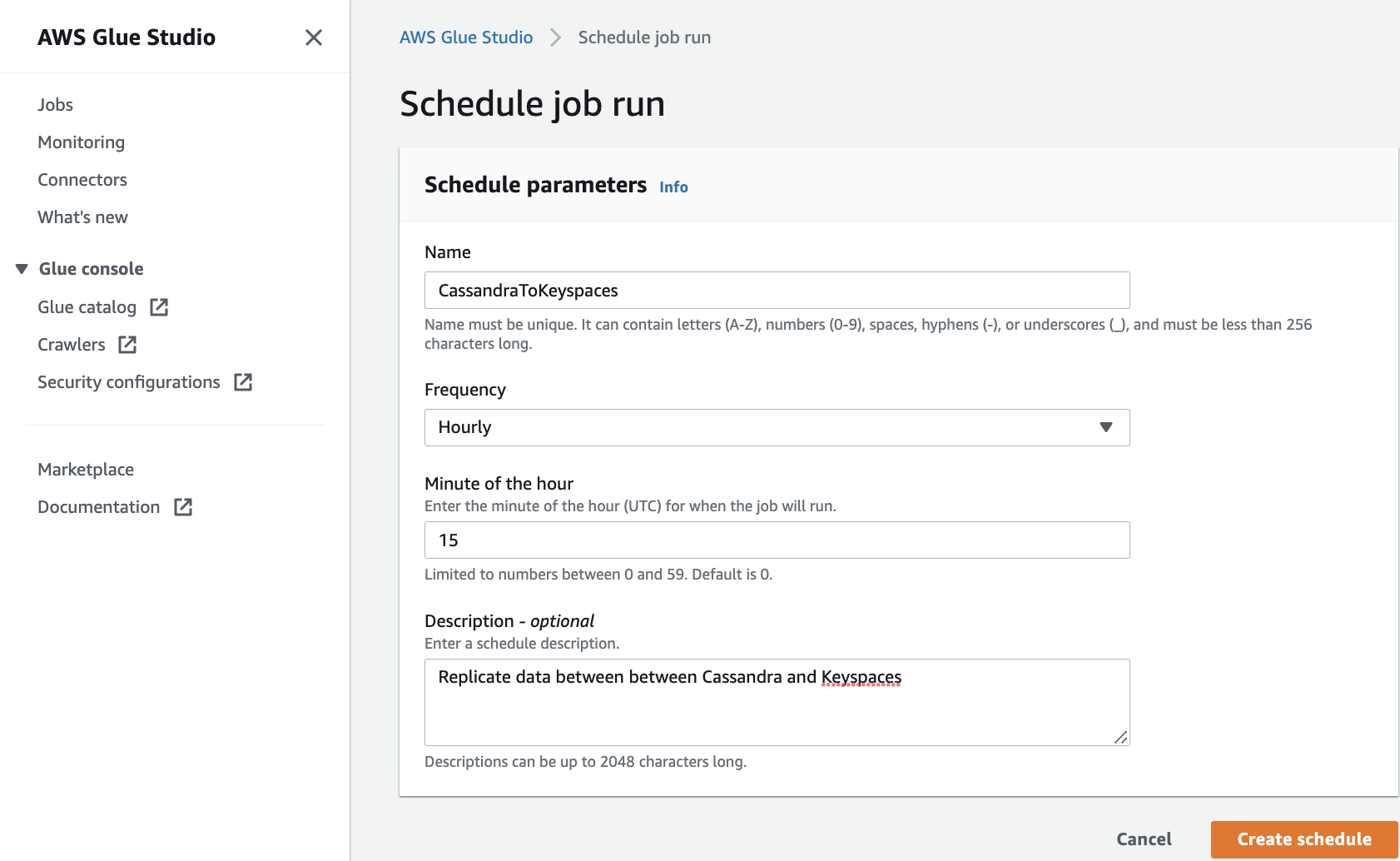Click the Minute of the hour field
This screenshot has height=861, width=1400.
pyautogui.click(x=777, y=540)
